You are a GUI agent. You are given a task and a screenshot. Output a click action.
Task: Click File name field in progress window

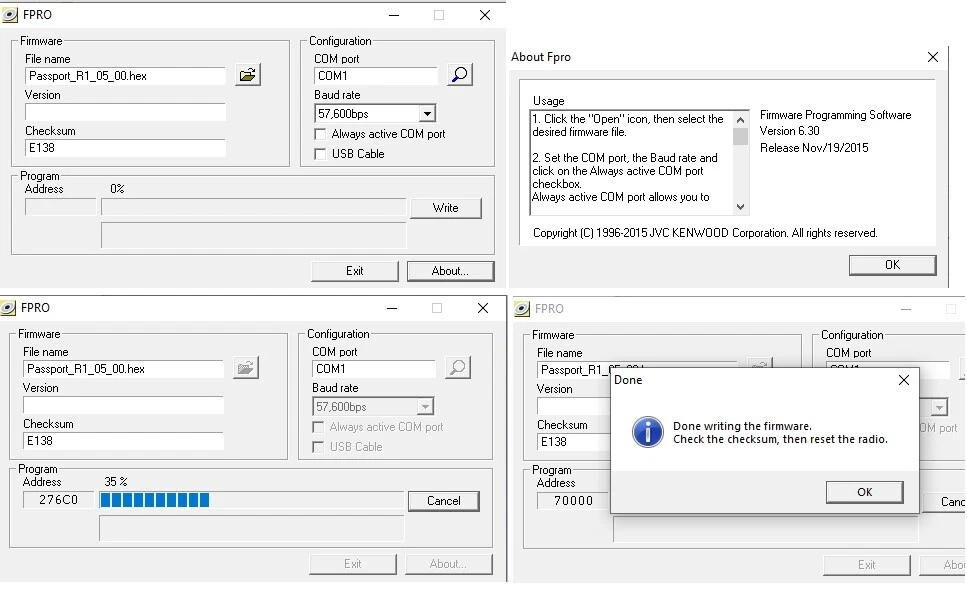[123, 369]
